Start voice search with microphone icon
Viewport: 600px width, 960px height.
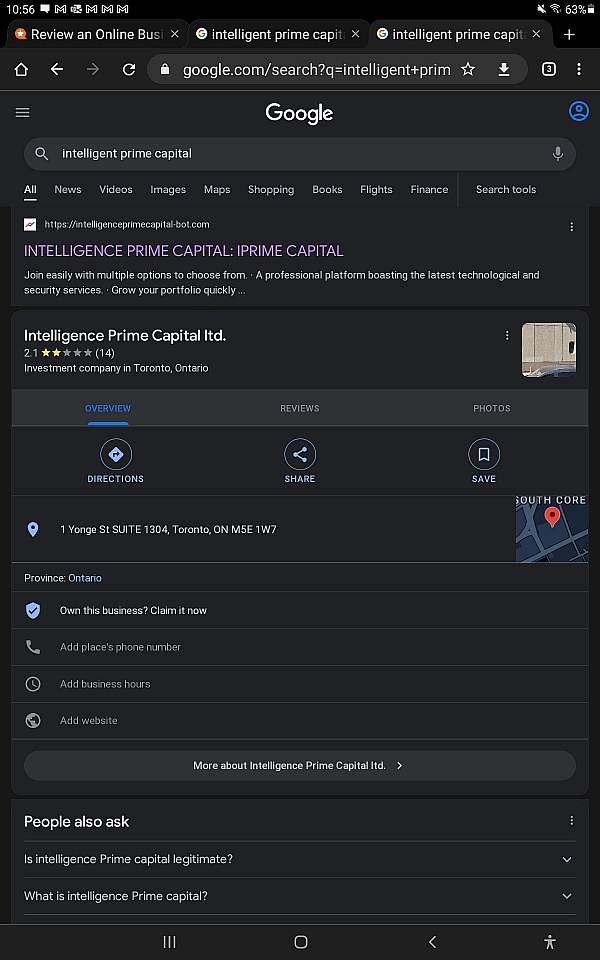[558, 154]
